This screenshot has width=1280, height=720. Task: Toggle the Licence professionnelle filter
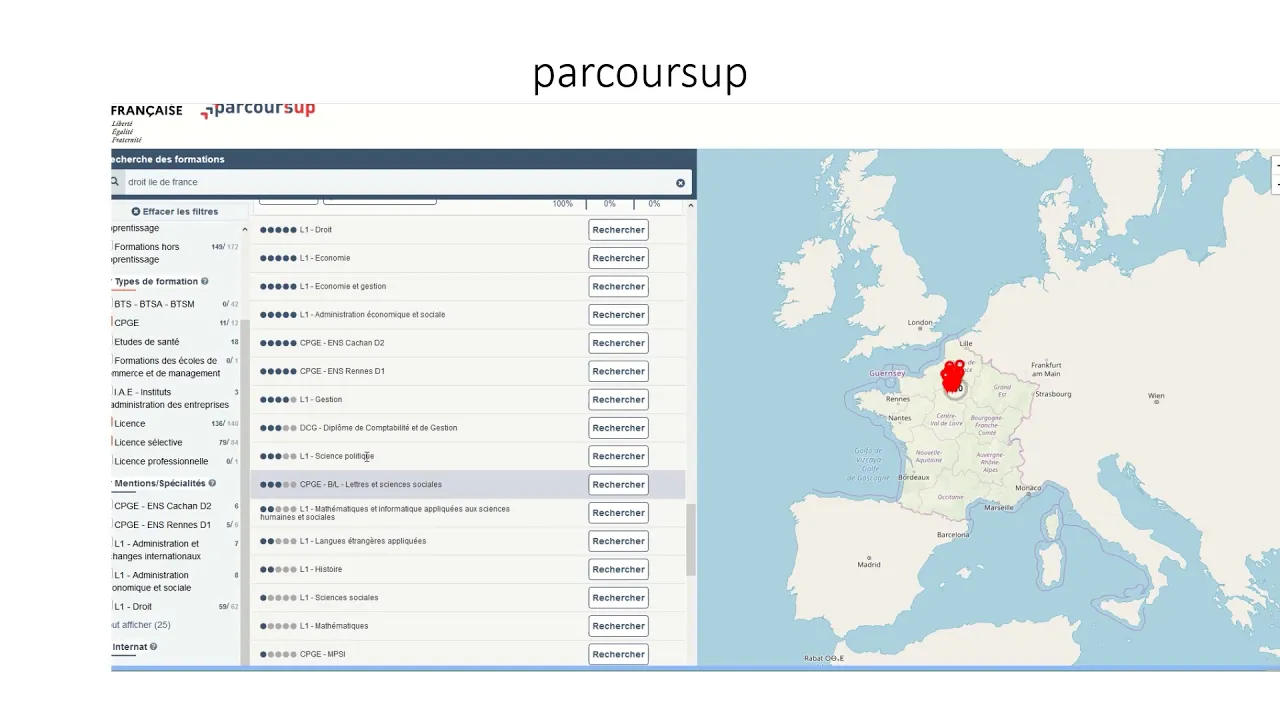(160, 462)
